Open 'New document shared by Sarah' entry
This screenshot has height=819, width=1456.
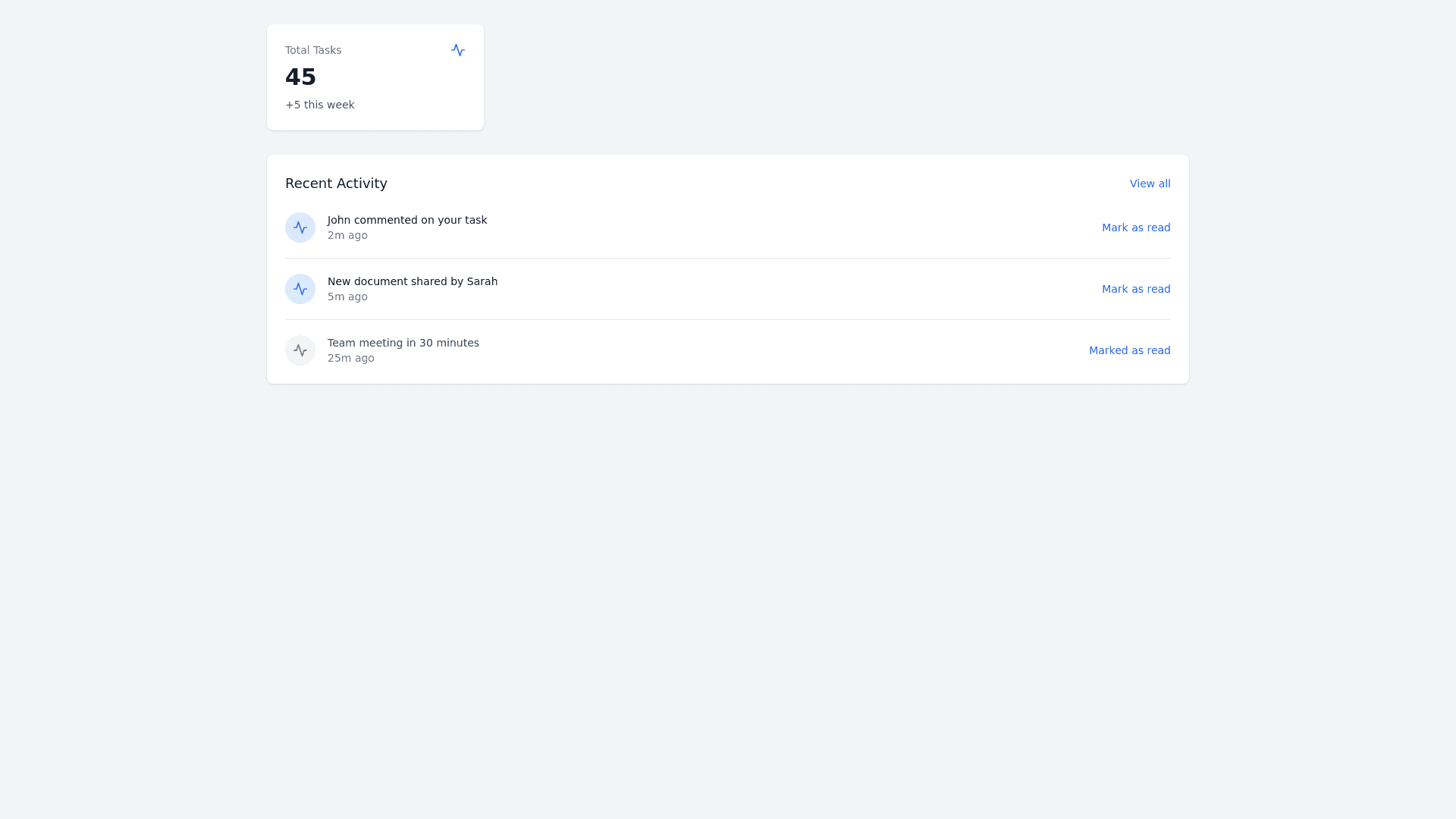[x=413, y=281]
